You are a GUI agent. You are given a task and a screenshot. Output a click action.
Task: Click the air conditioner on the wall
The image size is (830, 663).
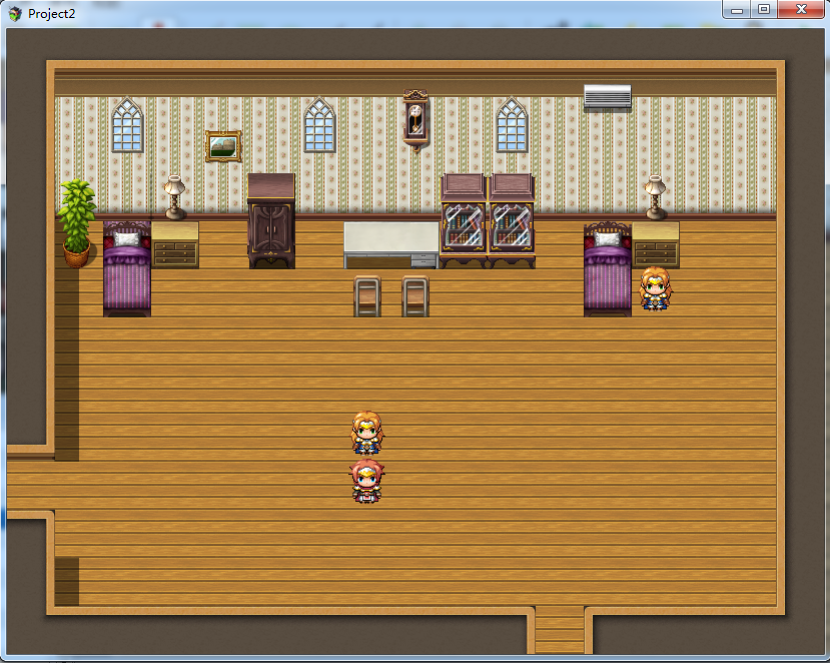click(x=608, y=98)
